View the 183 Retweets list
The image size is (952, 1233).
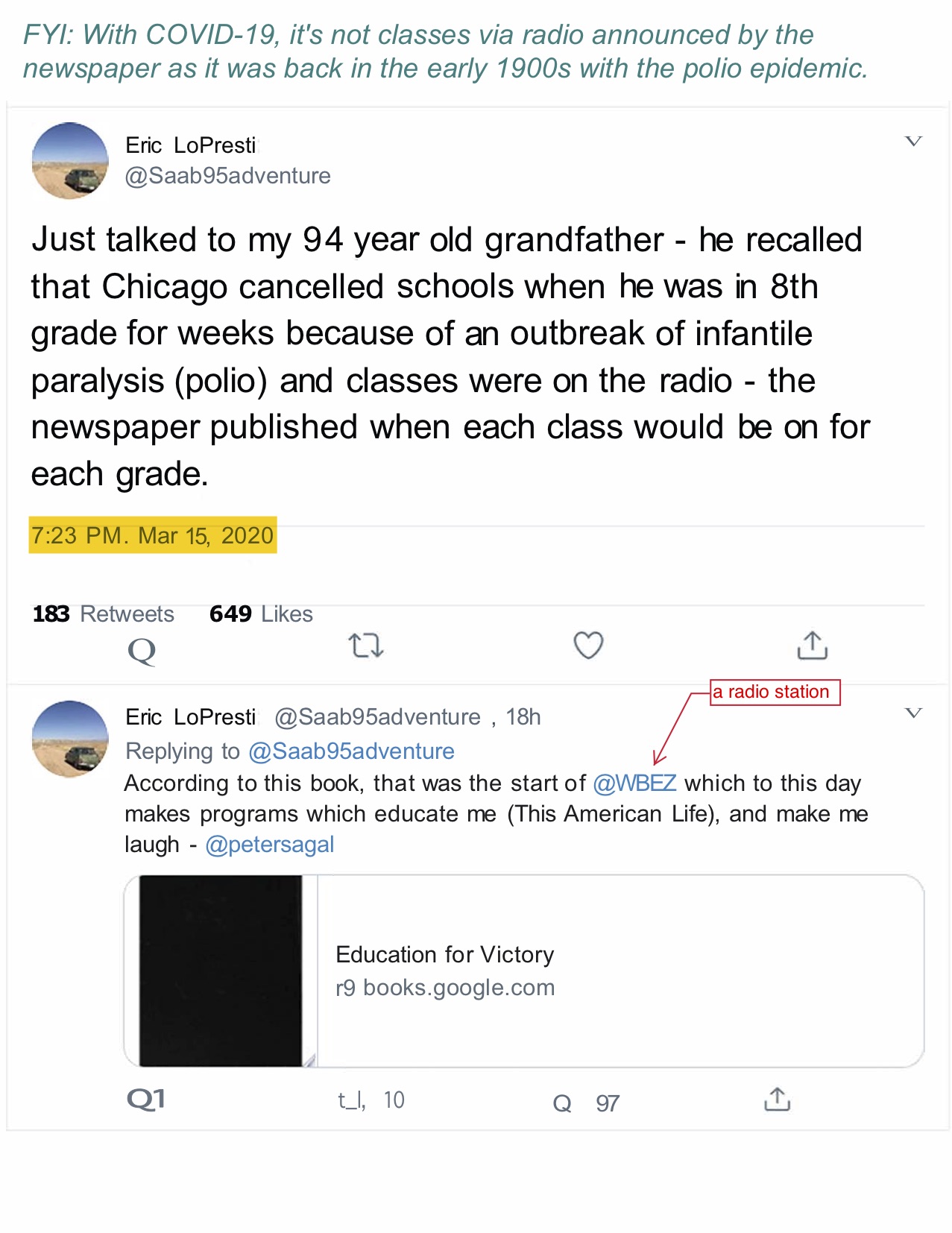pos(102,614)
